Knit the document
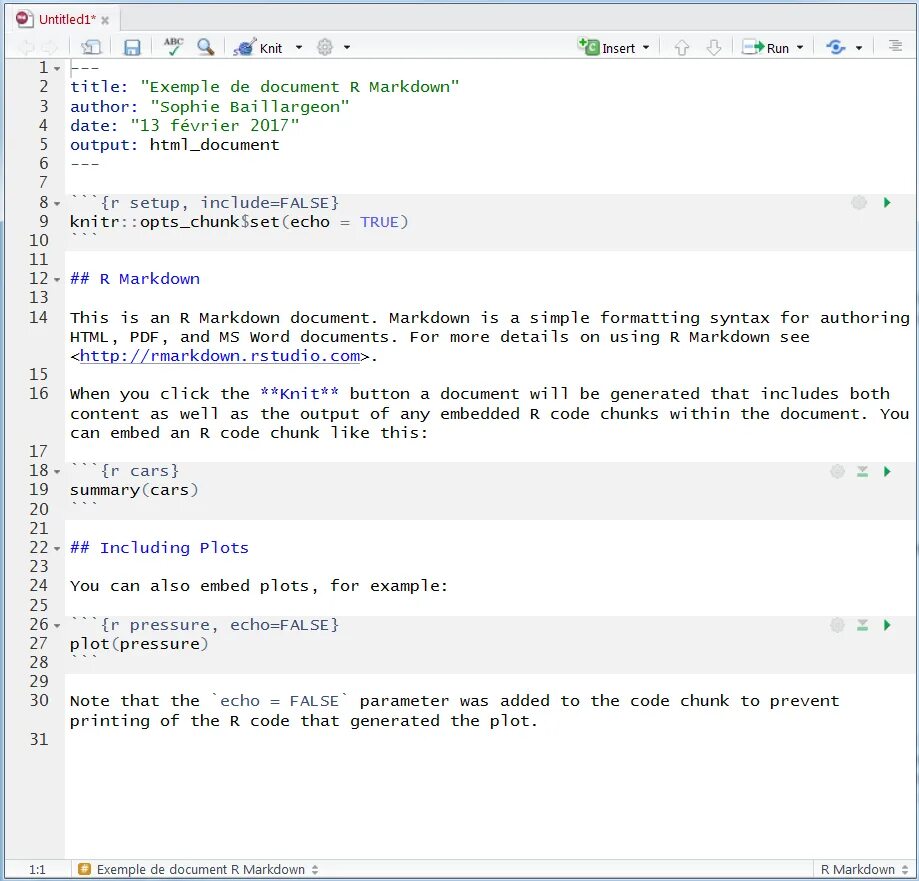The width and height of the screenshot is (919, 881). pos(258,47)
